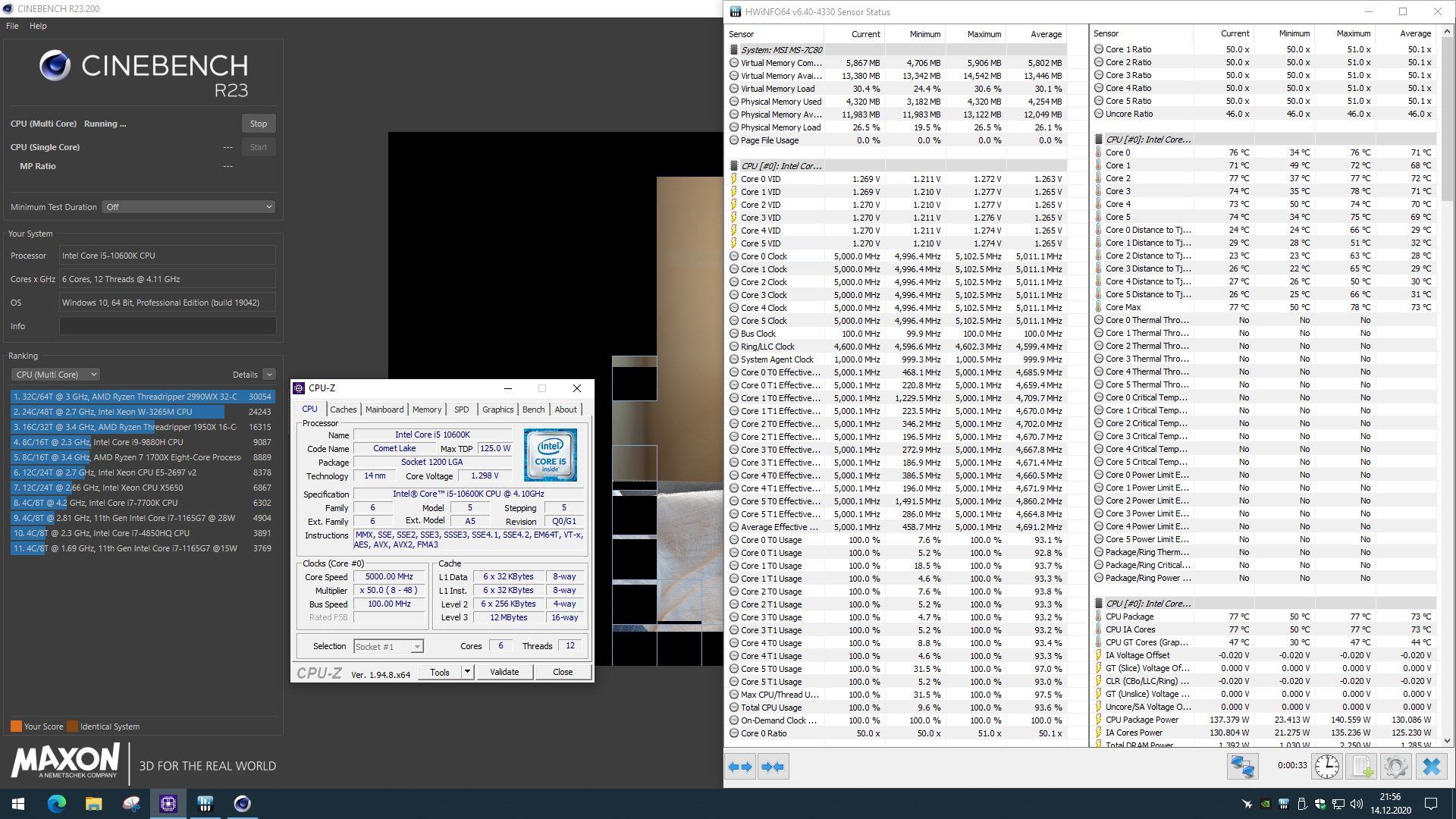Click HWiNFO vertical scrollbar down arrow

[x=1447, y=741]
